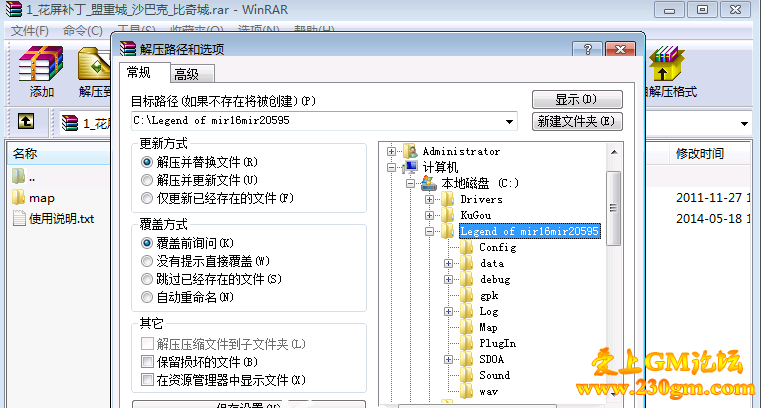Expand the SDOA folder node

click(448, 359)
